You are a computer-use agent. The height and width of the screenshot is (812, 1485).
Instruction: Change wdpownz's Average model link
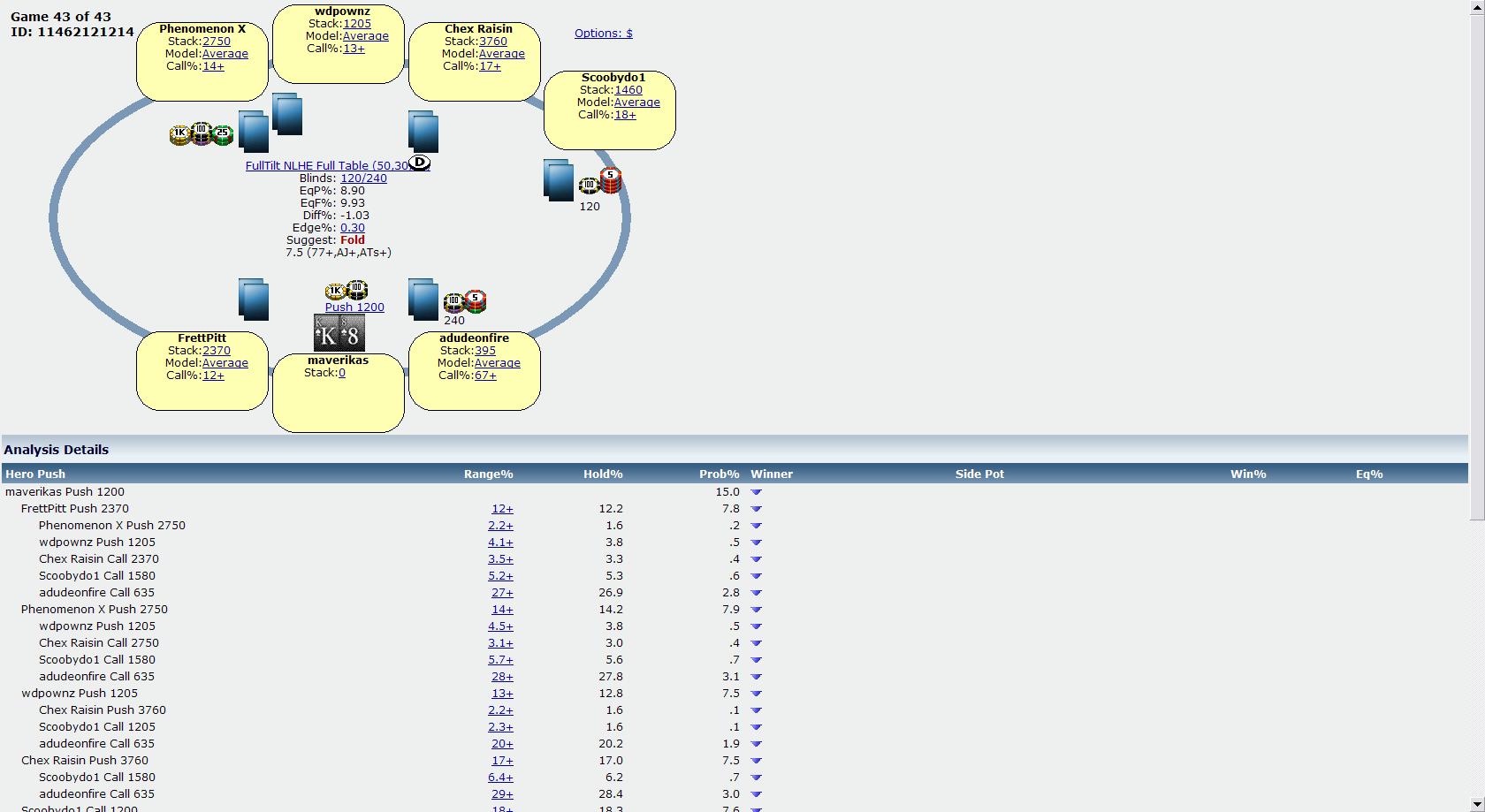click(x=365, y=36)
